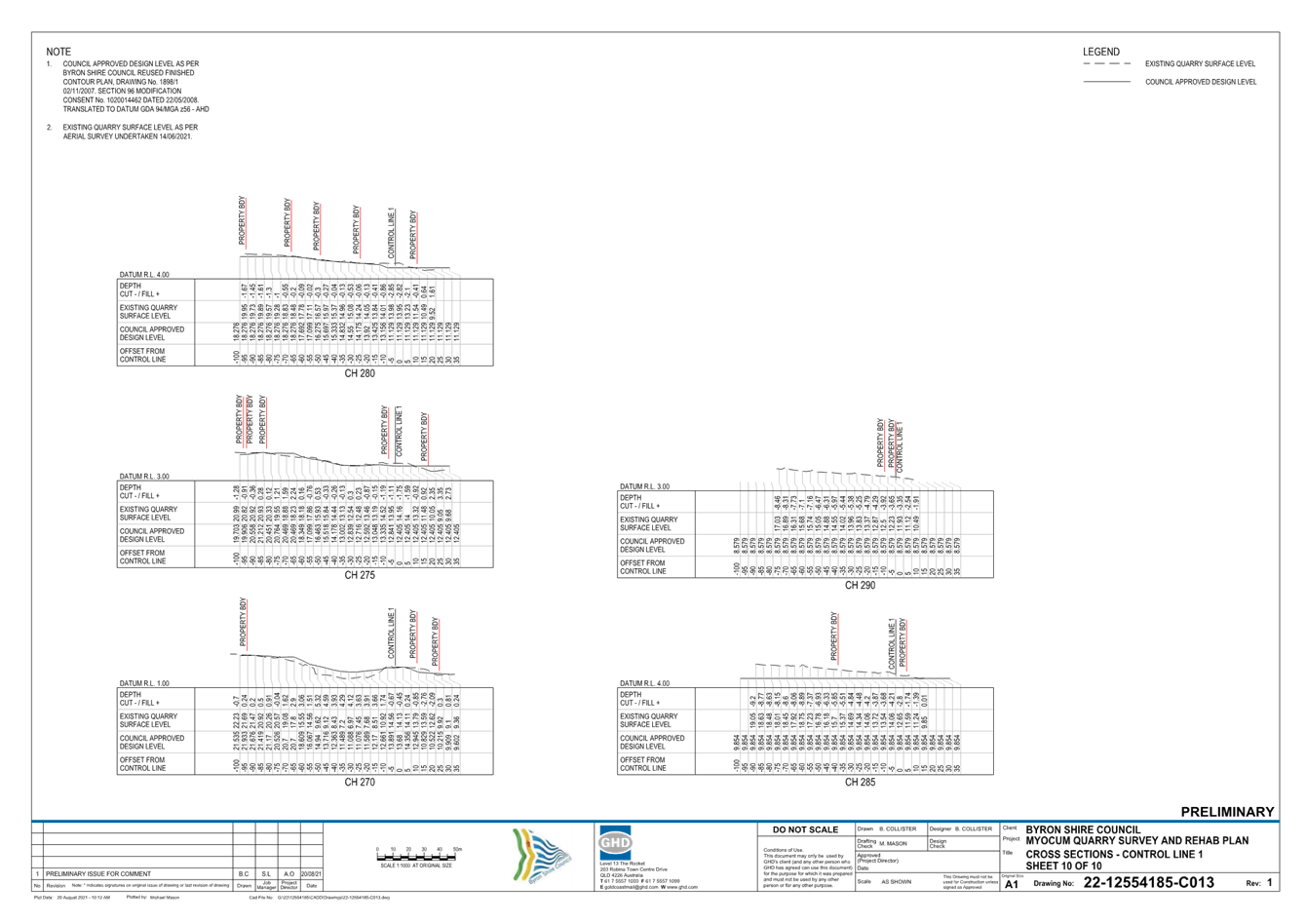Click 'Plotted by: Michael Mason' footer text
Image resolution: width=1306 pixels, height=924 pixels.
pos(153,898)
